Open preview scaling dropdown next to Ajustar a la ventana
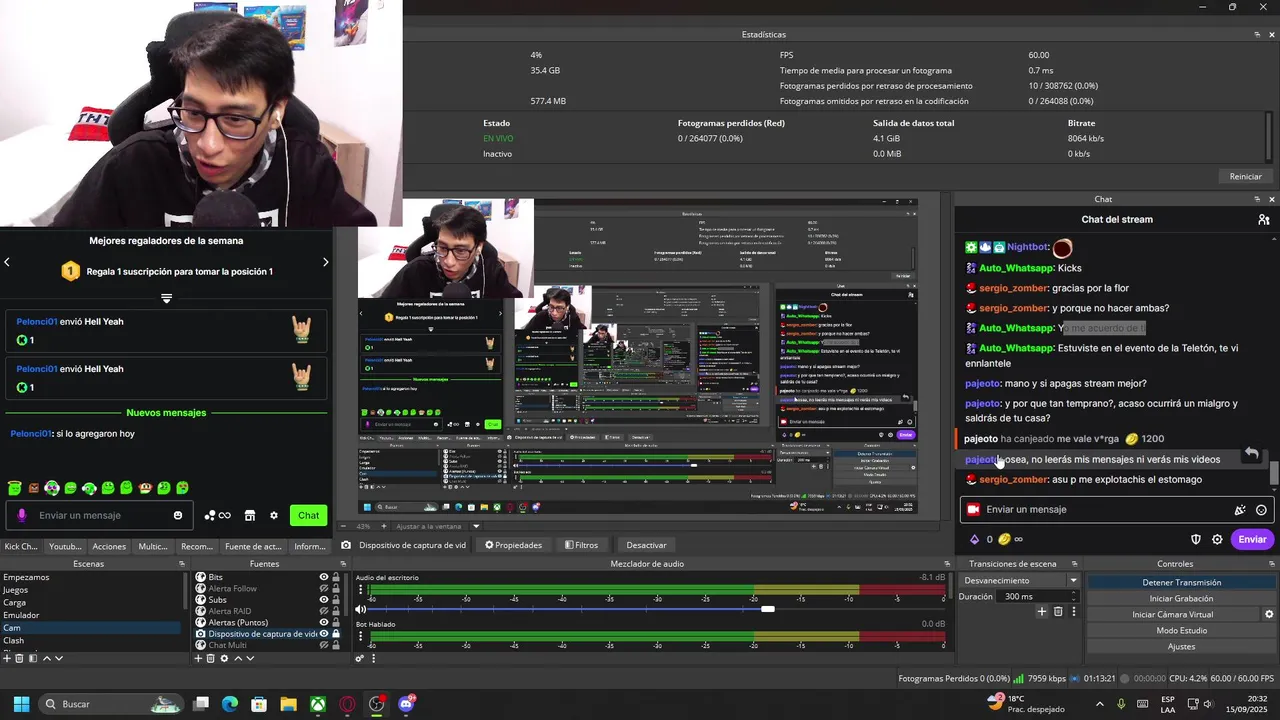Screen dimensions: 1280x720 pyautogui.click(x=476, y=526)
